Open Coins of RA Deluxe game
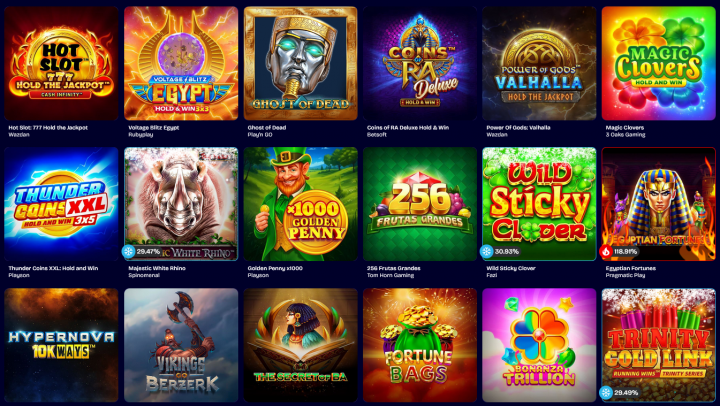Screen dimensions: 720x406 [x=420, y=63]
